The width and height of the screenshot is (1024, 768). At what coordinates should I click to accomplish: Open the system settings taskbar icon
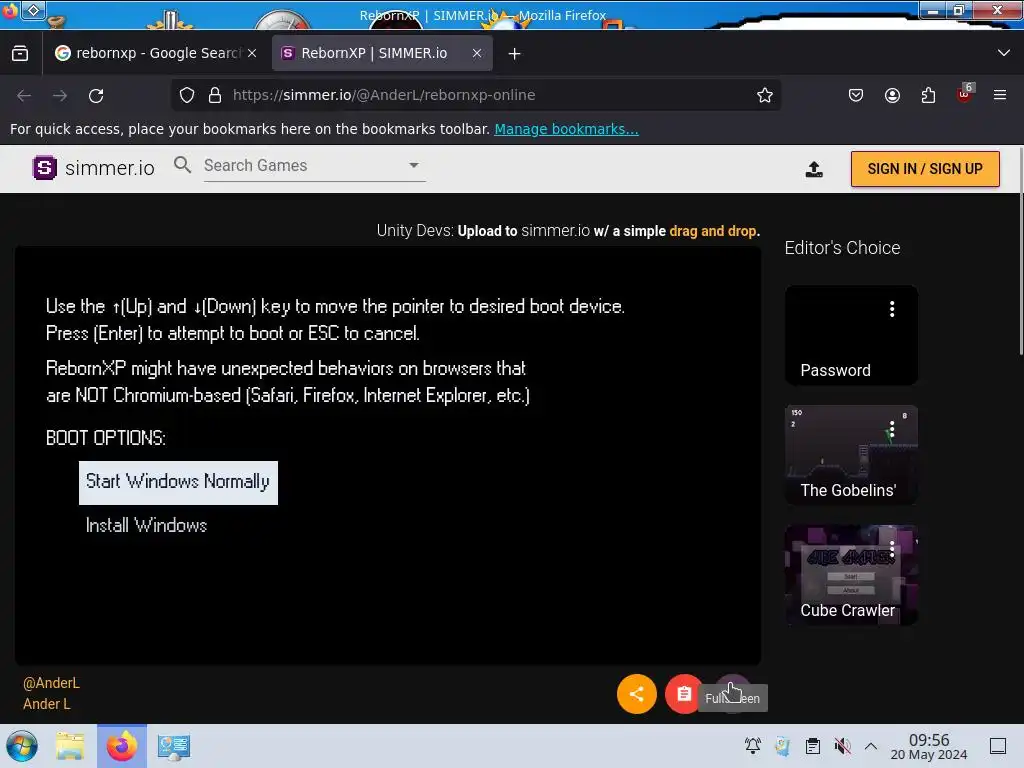pos(174,746)
